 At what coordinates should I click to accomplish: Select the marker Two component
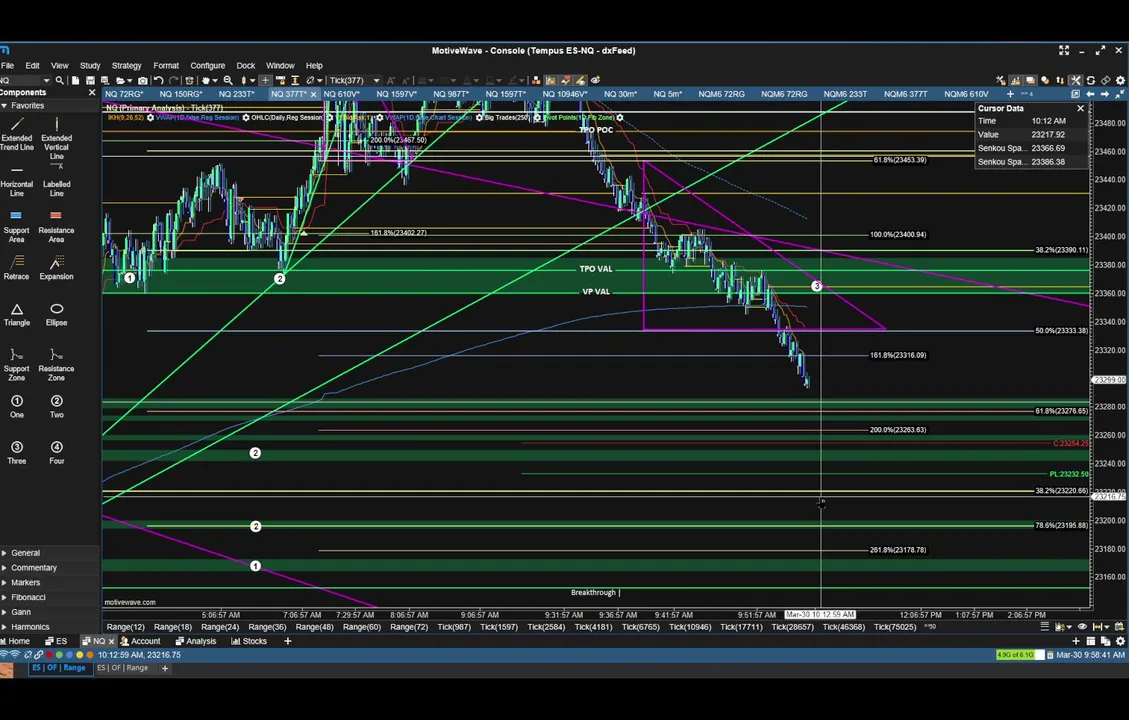click(x=56, y=406)
